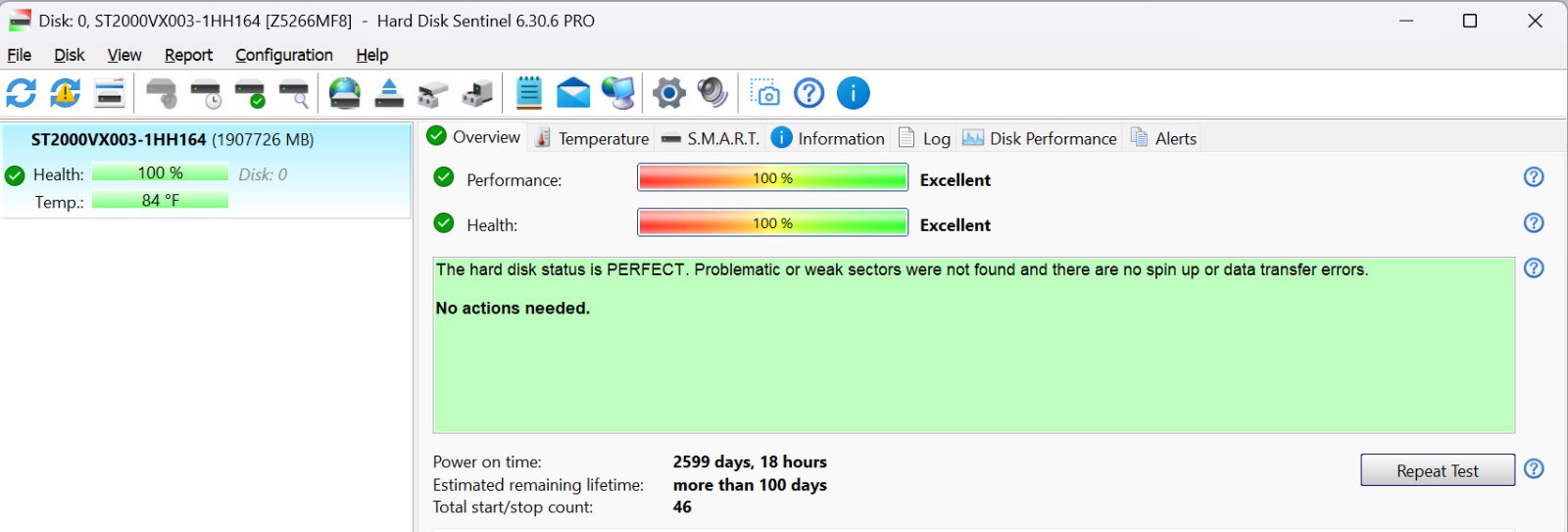Click the application icon in title bar

click(x=20, y=20)
